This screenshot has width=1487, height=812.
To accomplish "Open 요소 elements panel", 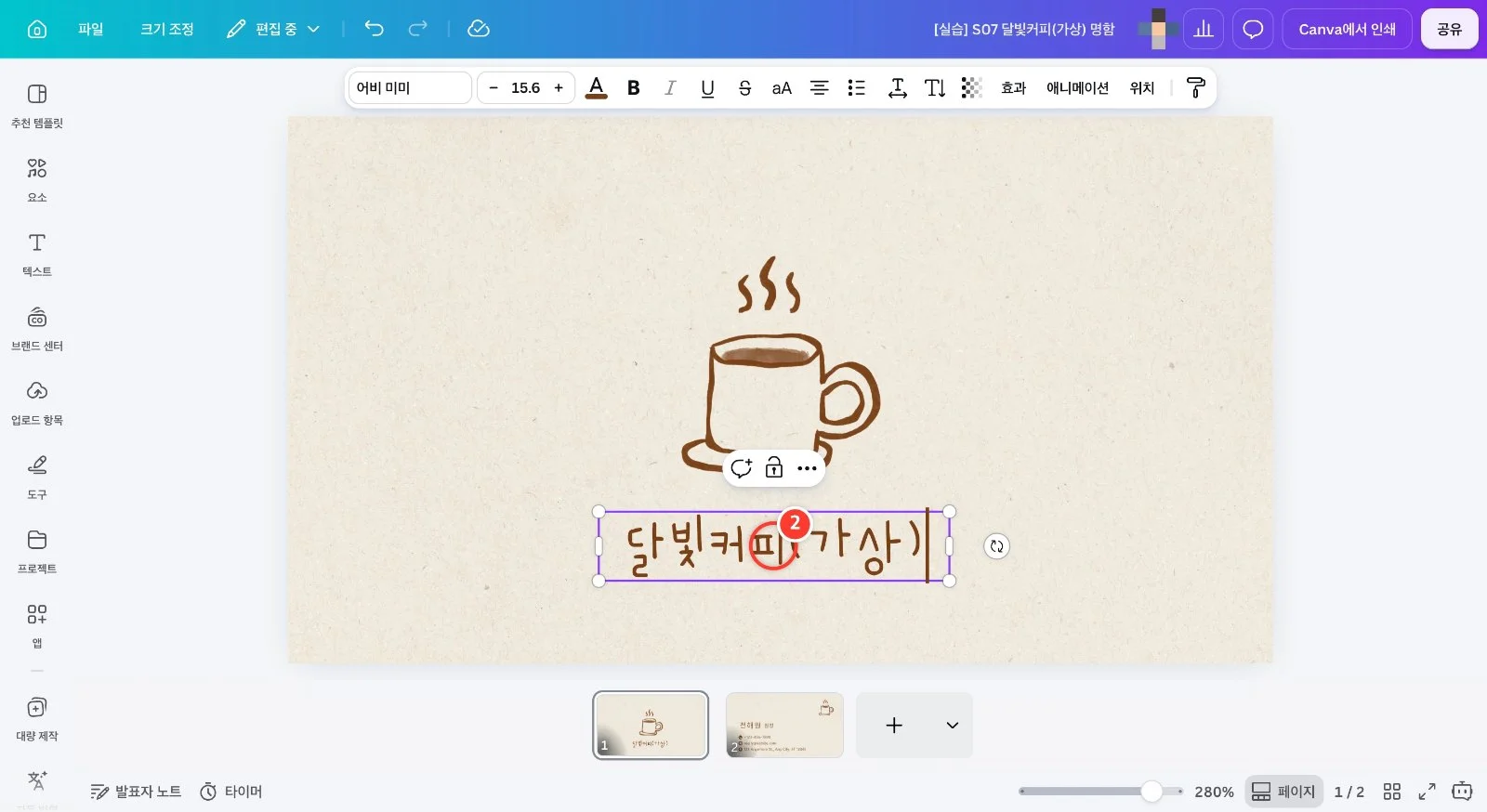I will click(x=37, y=180).
